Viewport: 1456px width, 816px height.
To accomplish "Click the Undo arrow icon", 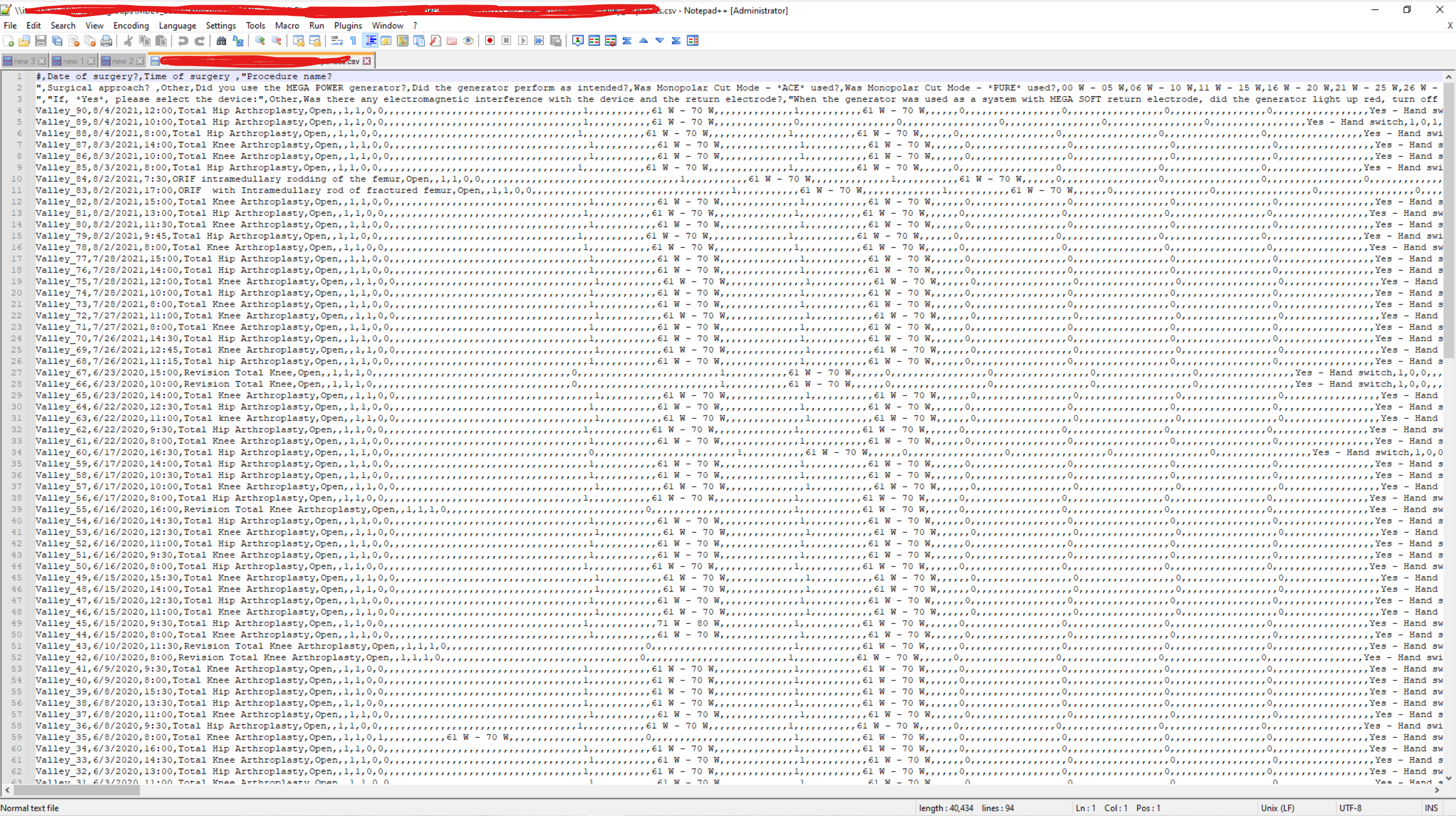I will coord(182,40).
